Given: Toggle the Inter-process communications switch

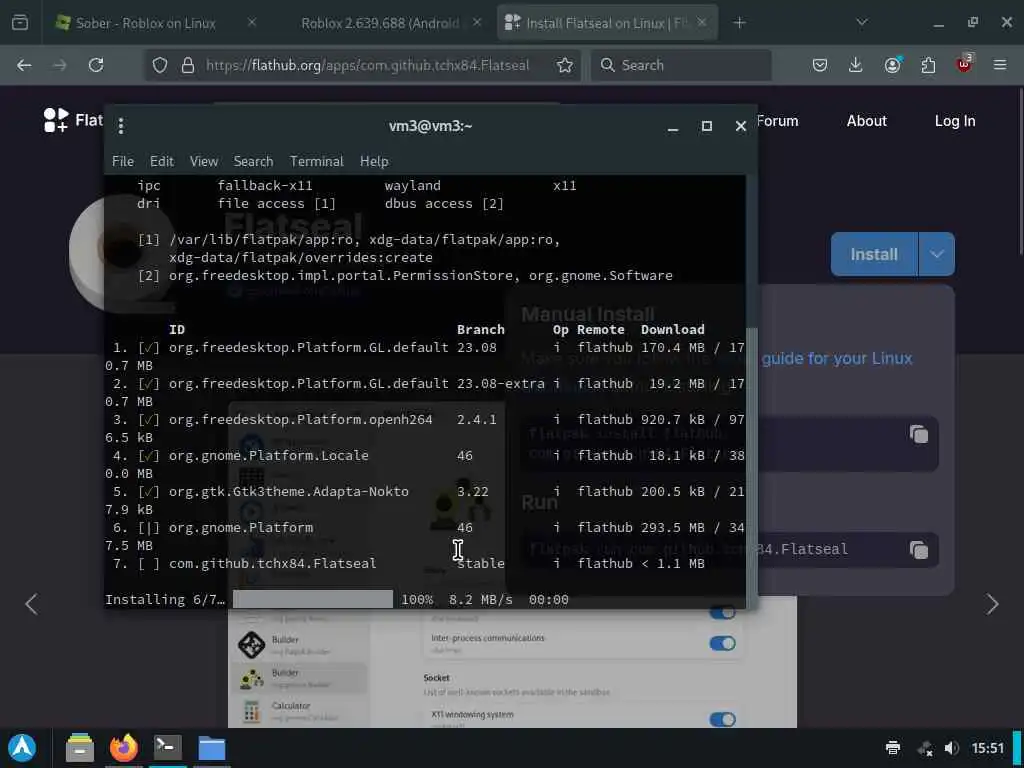Looking at the screenshot, I should [722, 643].
